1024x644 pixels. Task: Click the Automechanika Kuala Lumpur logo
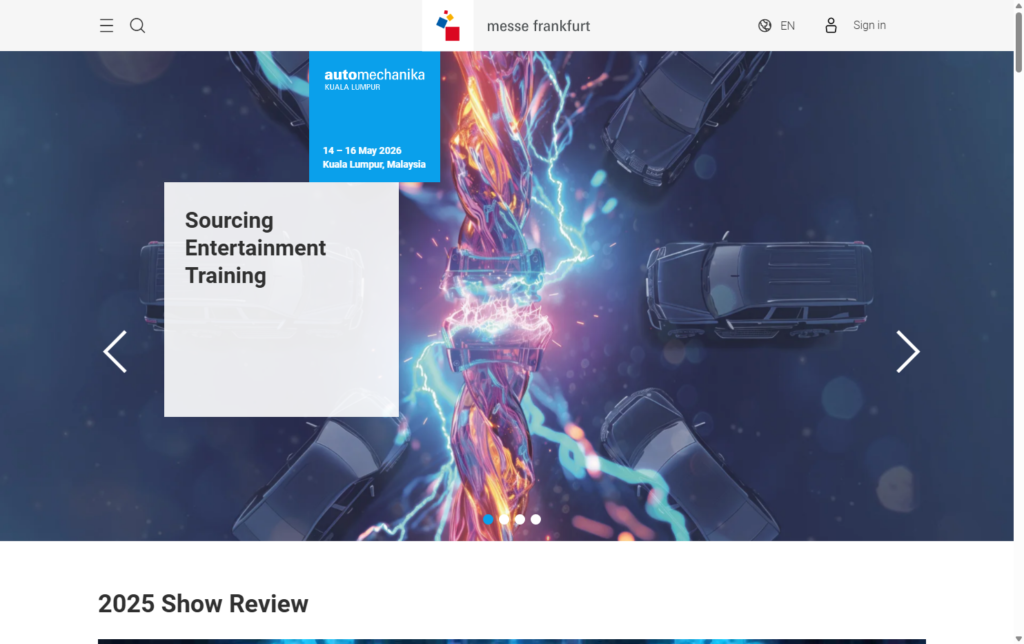point(374,79)
